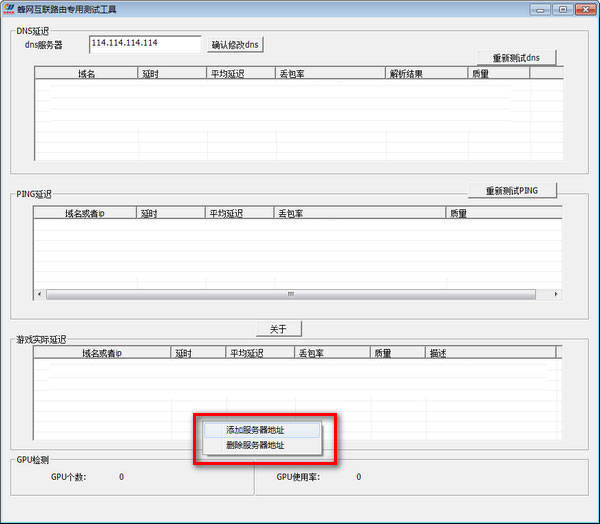600x524 pixels.
Task: Click the 重新测试PING button
Action: point(511,191)
